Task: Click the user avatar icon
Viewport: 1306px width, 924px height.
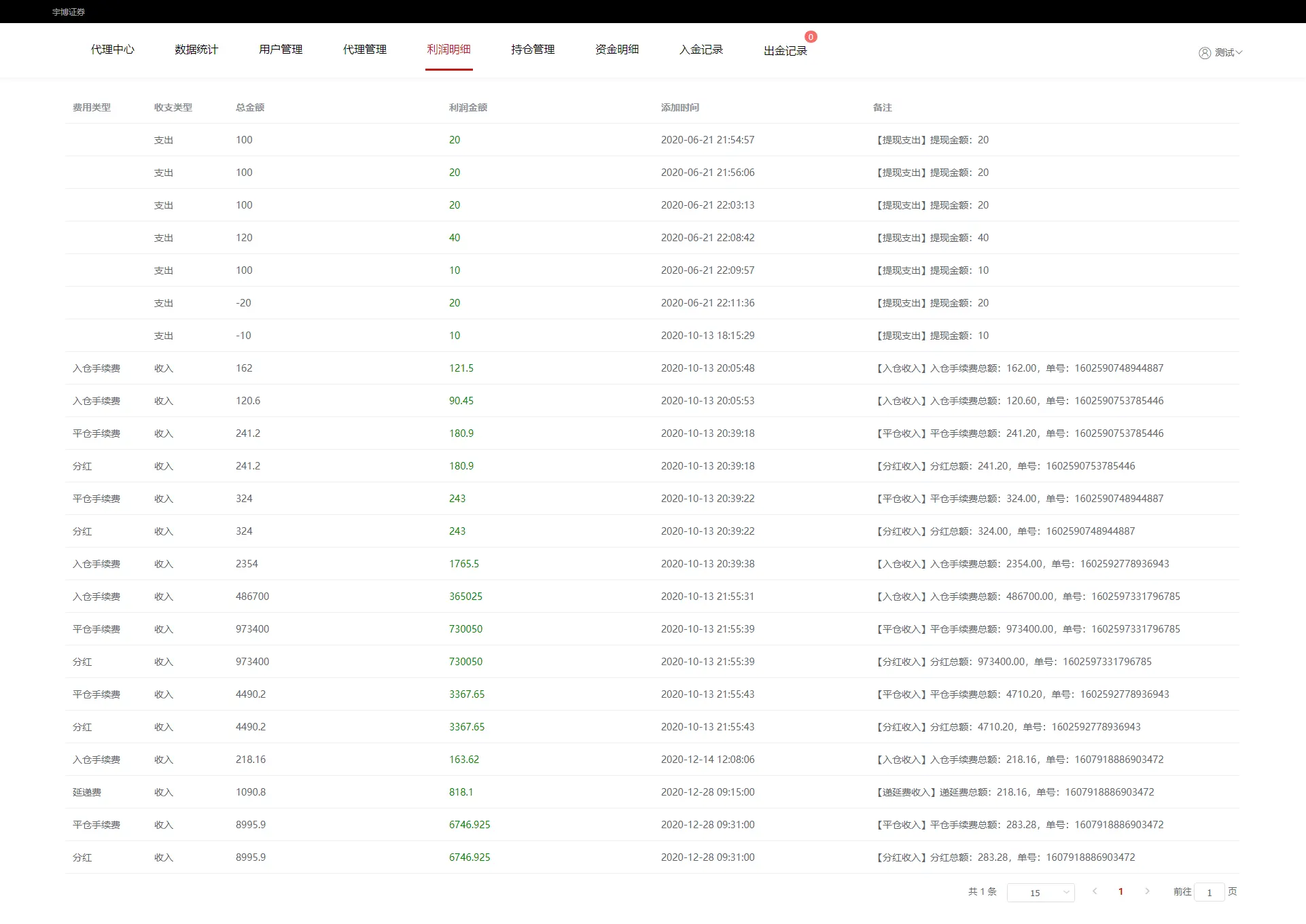Action: tap(1204, 53)
